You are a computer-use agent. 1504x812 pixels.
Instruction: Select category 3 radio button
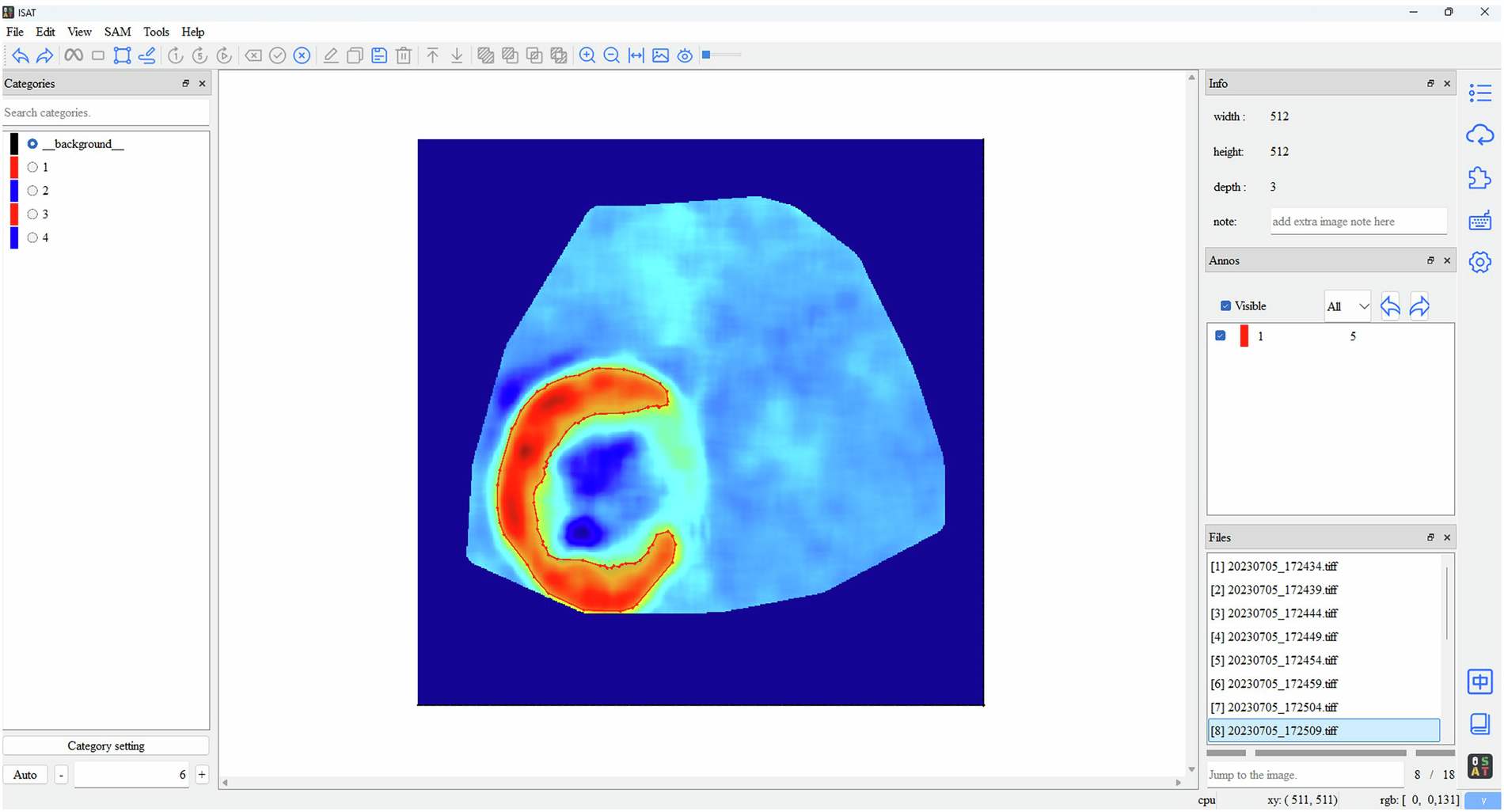point(33,214)
